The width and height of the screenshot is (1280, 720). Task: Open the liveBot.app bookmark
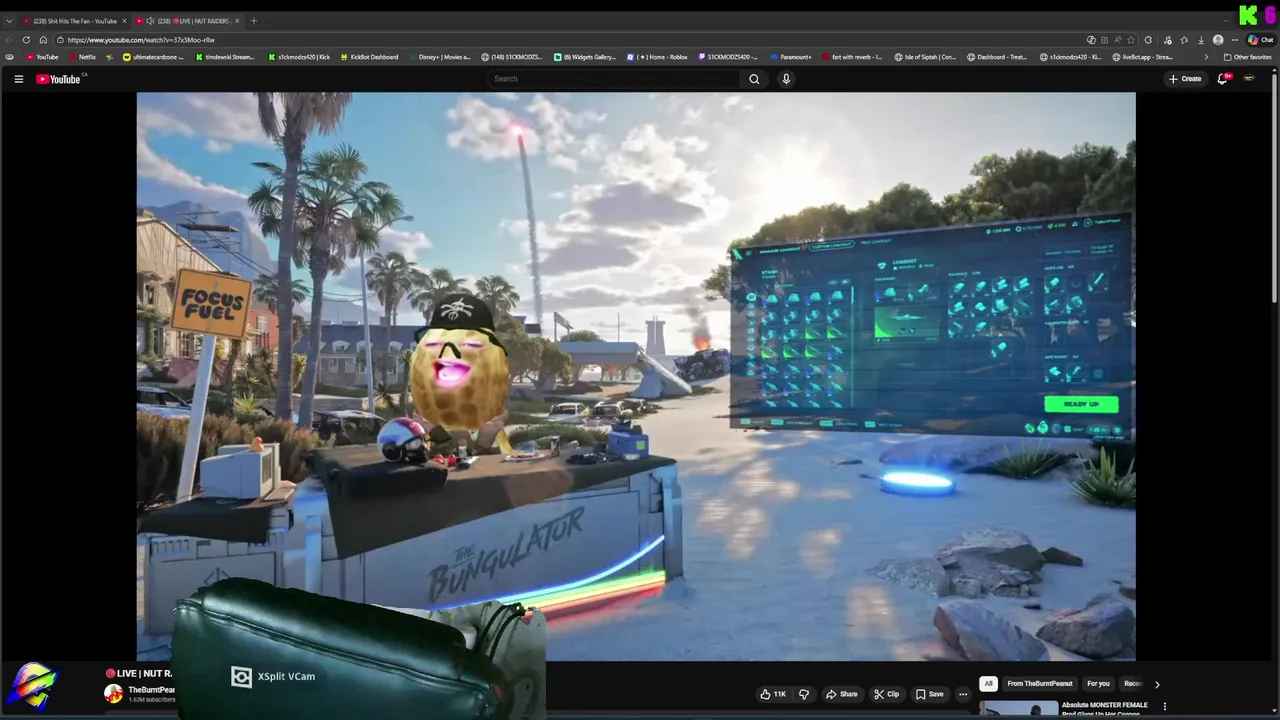[x=1142, y=57]
